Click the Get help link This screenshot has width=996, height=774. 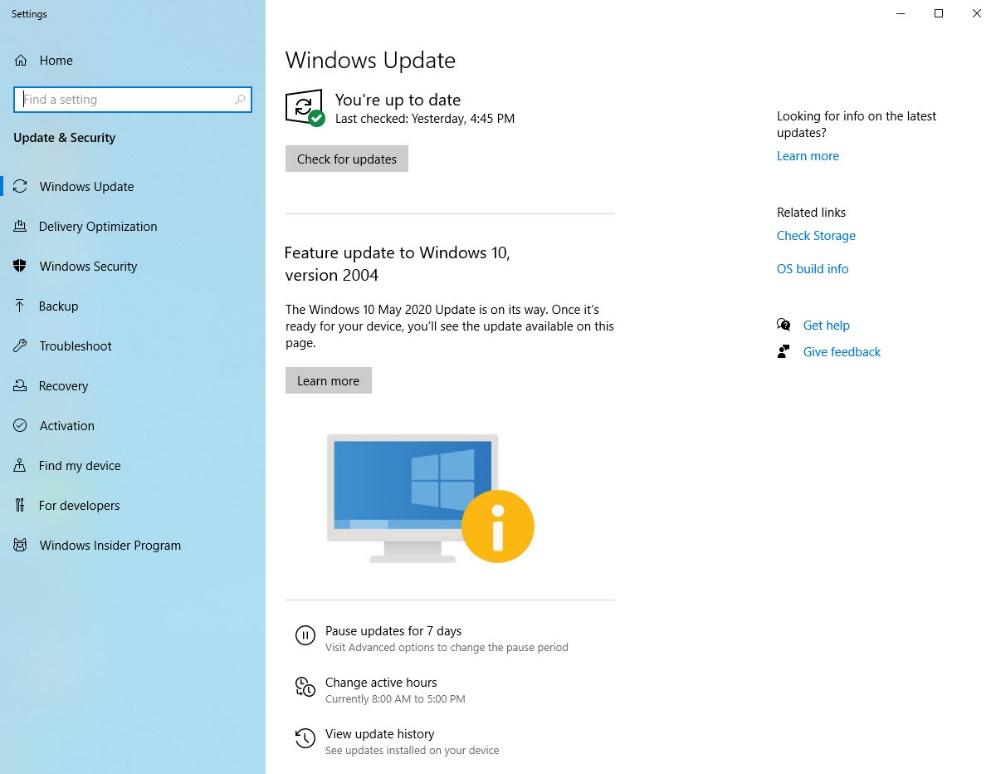click(x=826, y=325)
